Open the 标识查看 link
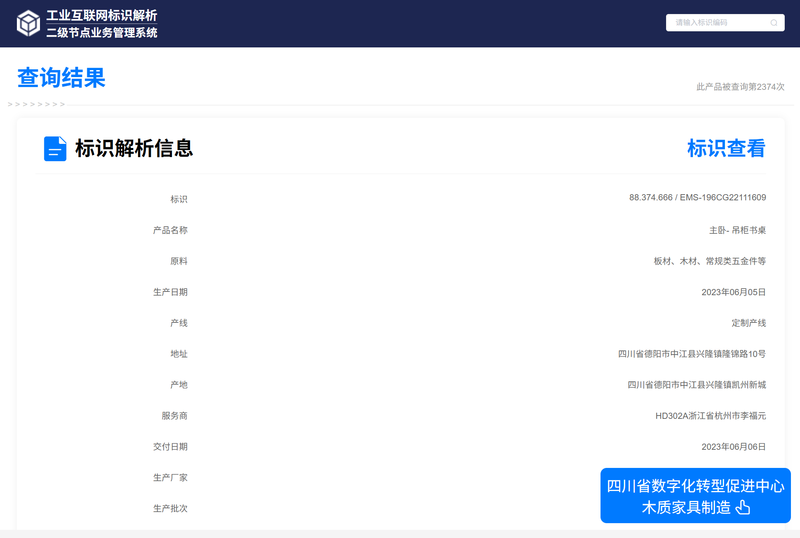Screen dimensions: 800x538 click(x=726, y=149)
